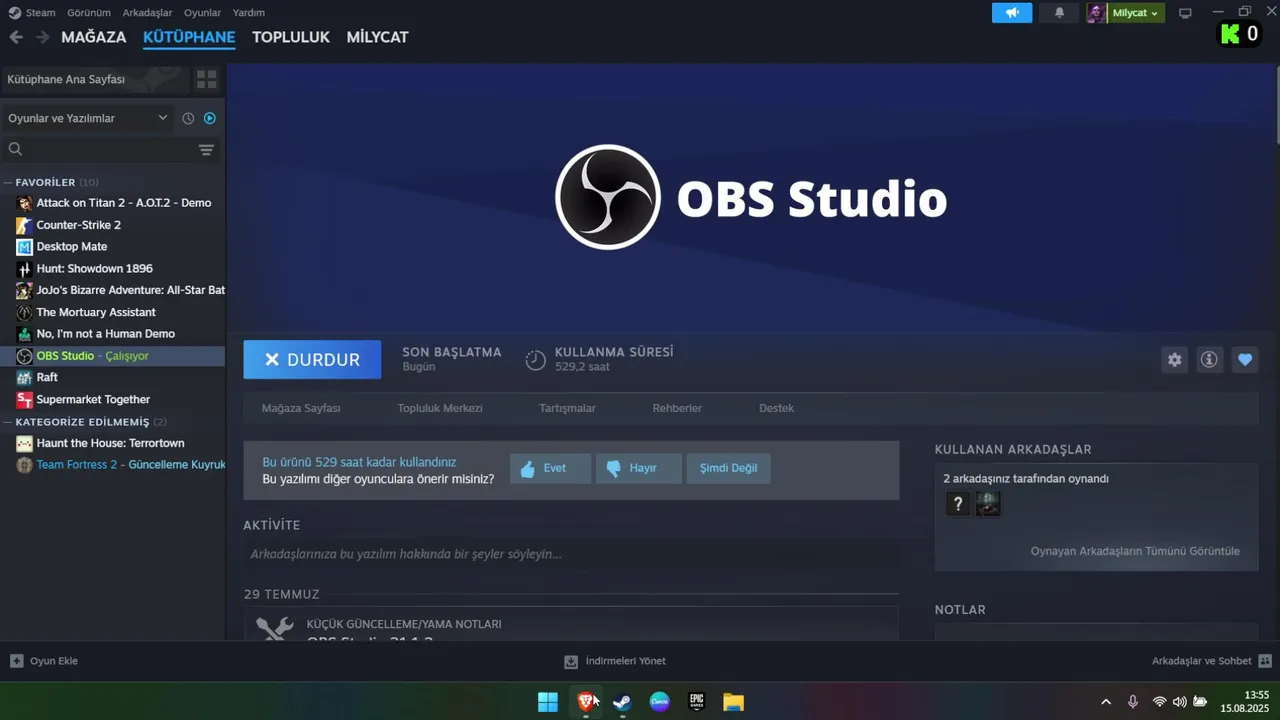Click the second friend avatar thumbnail

tap(988, 504)
